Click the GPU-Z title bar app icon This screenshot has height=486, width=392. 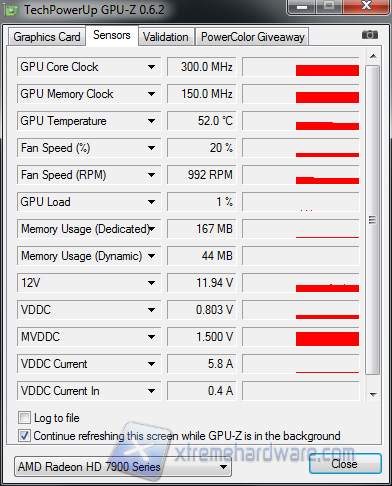tap(12, 10)
